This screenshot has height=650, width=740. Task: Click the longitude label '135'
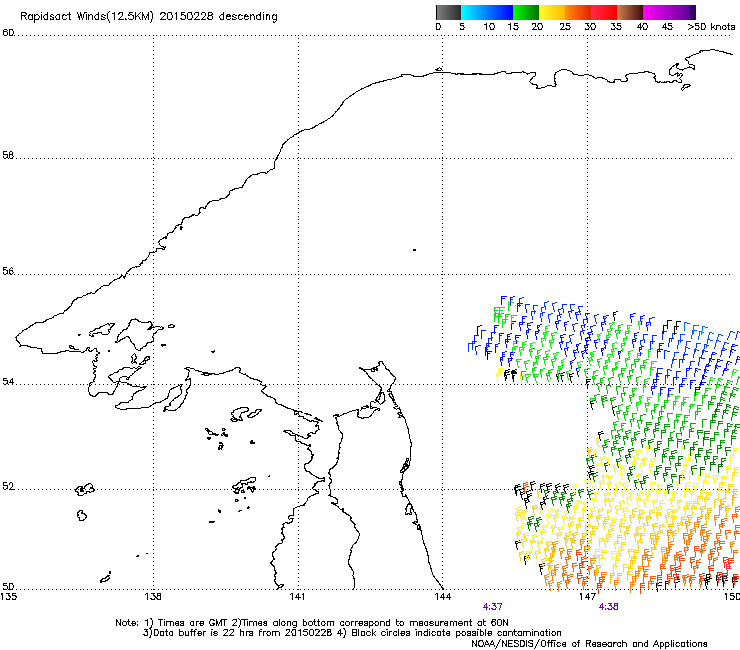(x=9, y=596)
